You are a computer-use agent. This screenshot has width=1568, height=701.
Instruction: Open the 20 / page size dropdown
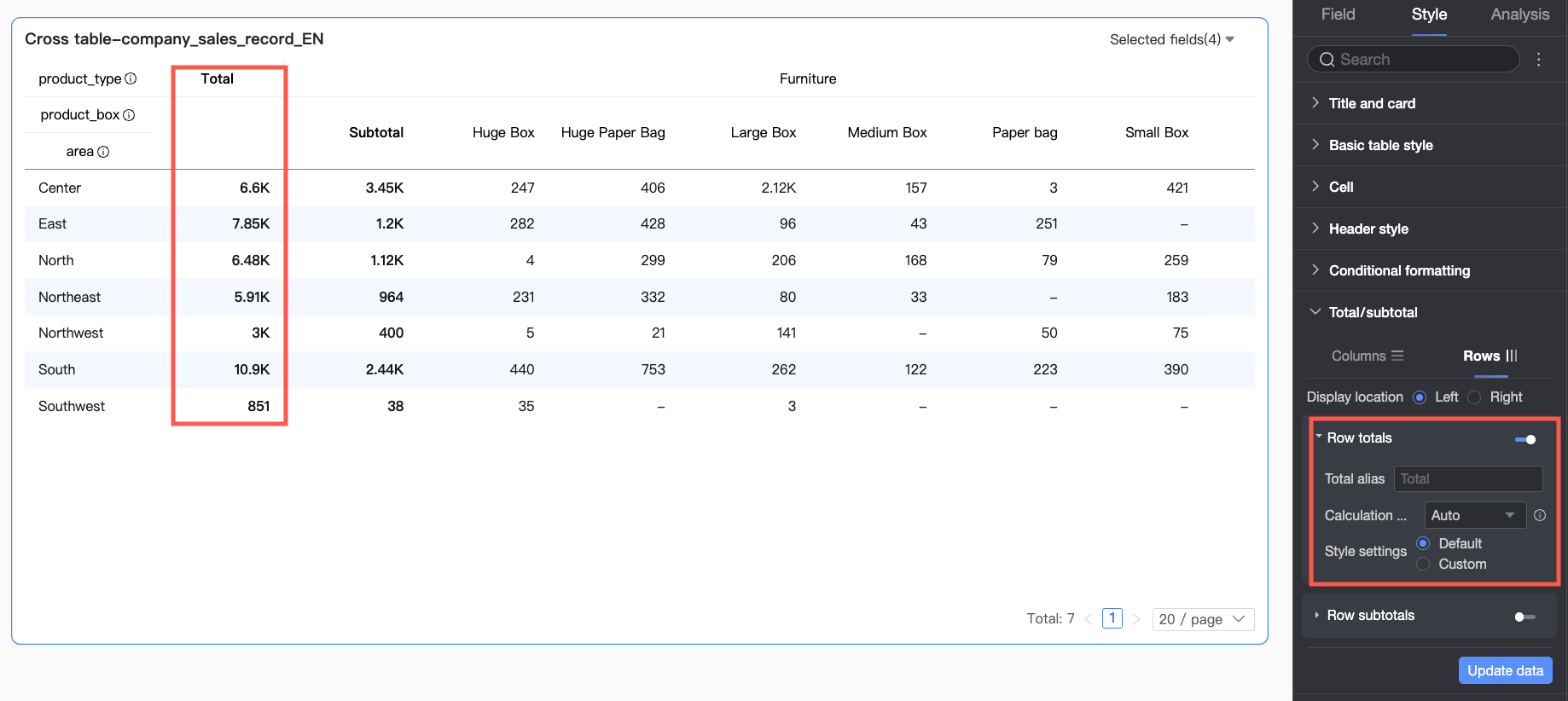(1202, 619)
